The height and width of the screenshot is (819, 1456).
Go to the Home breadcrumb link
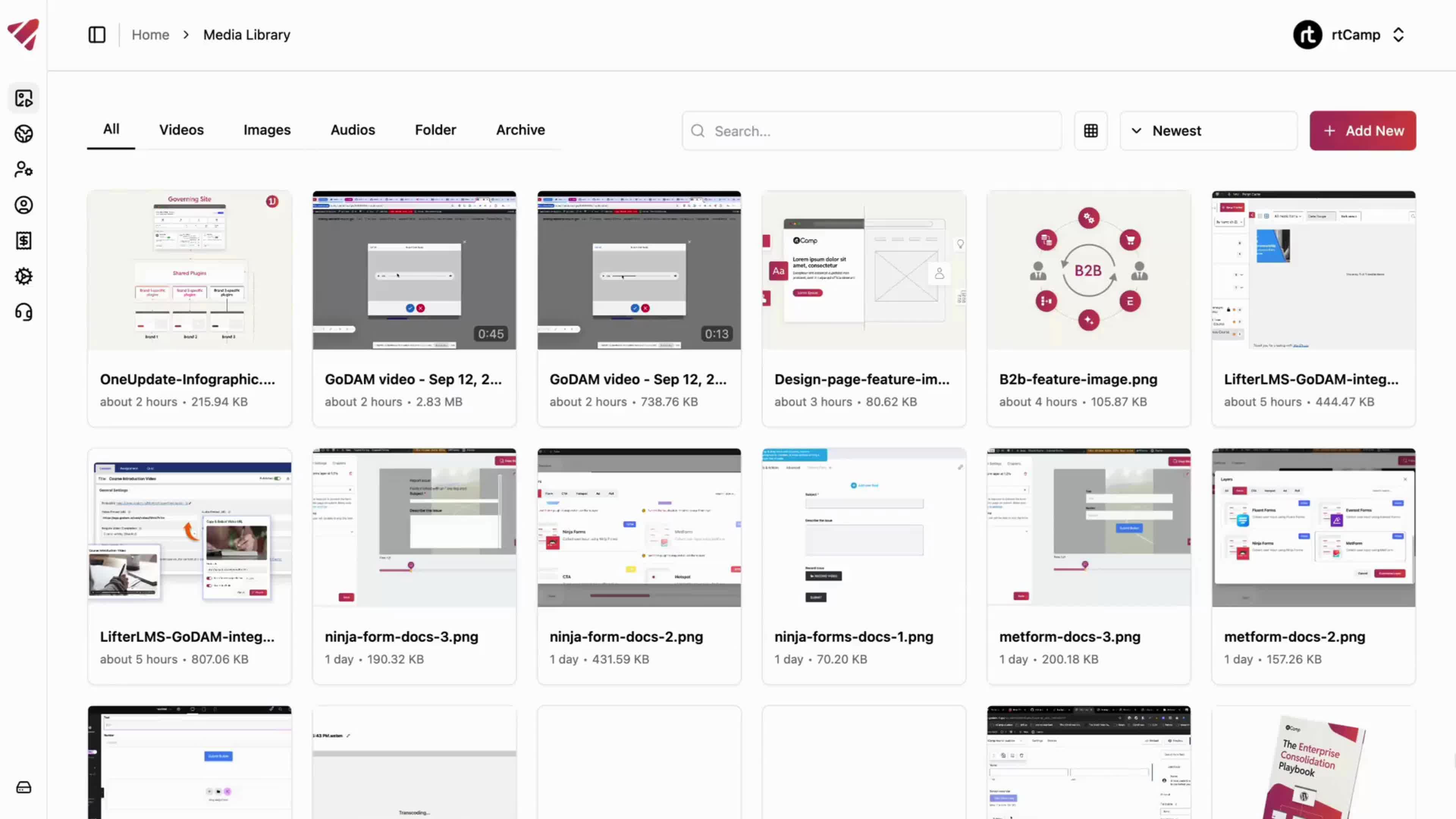tap(151, 35)
